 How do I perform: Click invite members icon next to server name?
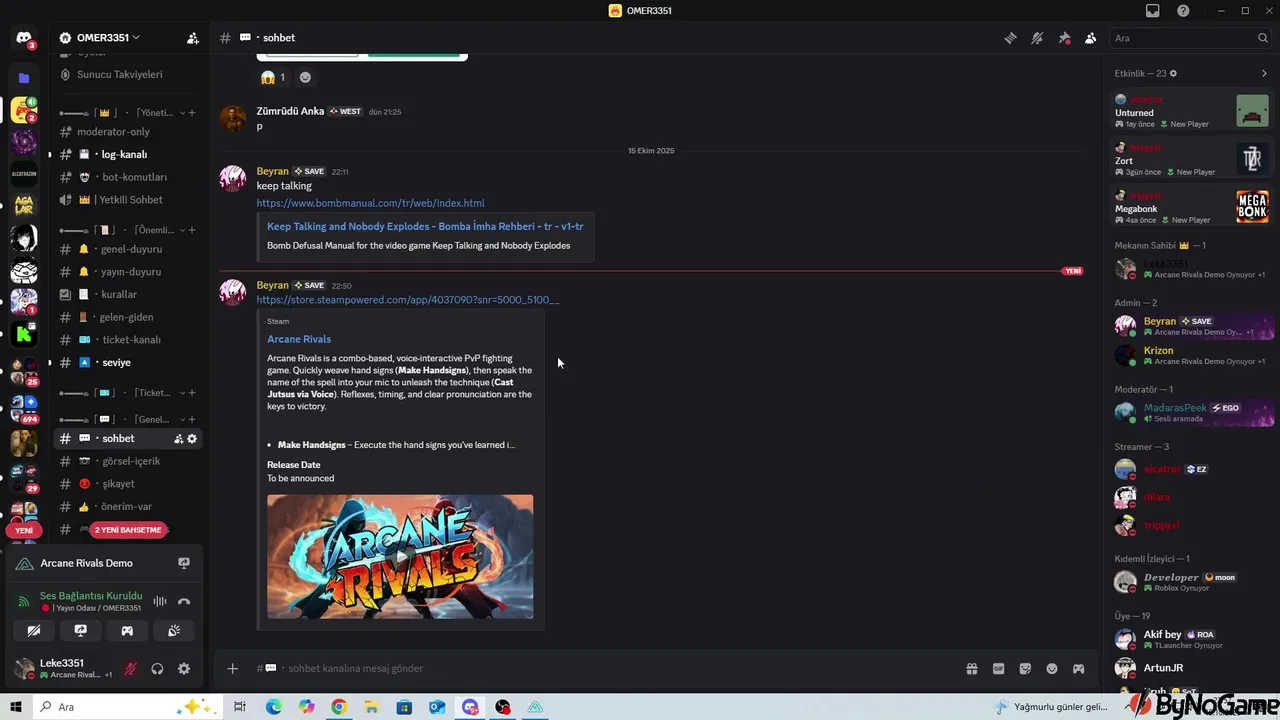tap(192, 38)
